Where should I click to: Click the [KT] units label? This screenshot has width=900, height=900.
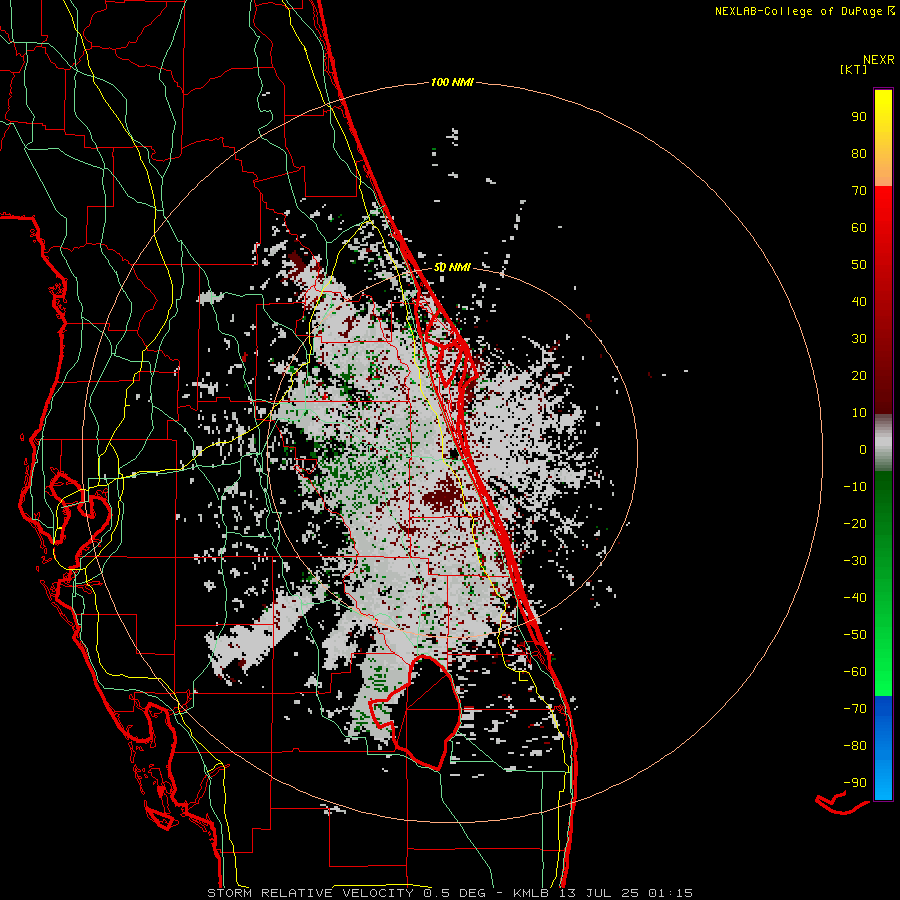point(853,69)
